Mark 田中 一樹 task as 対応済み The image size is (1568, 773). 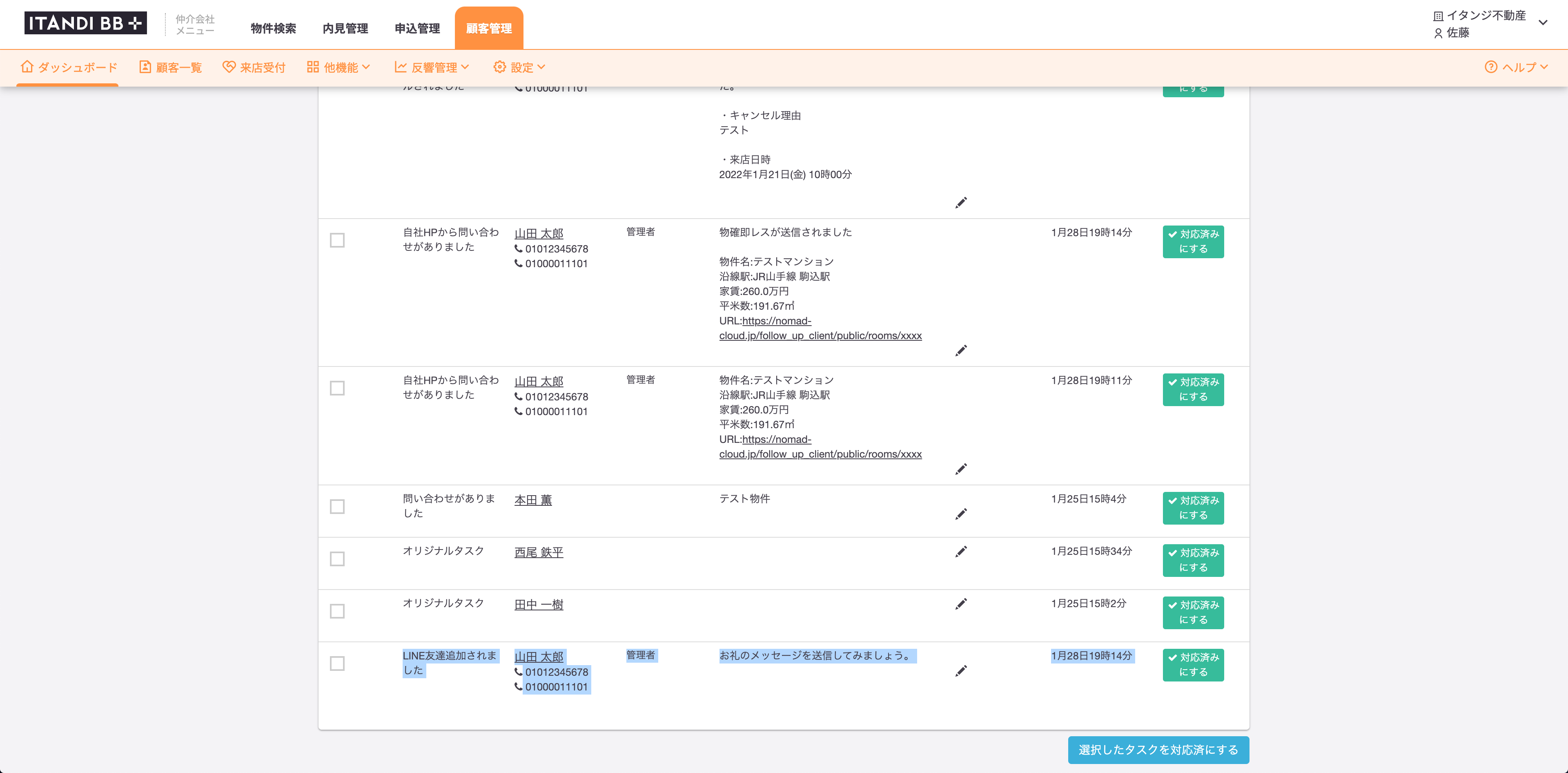1193,613
